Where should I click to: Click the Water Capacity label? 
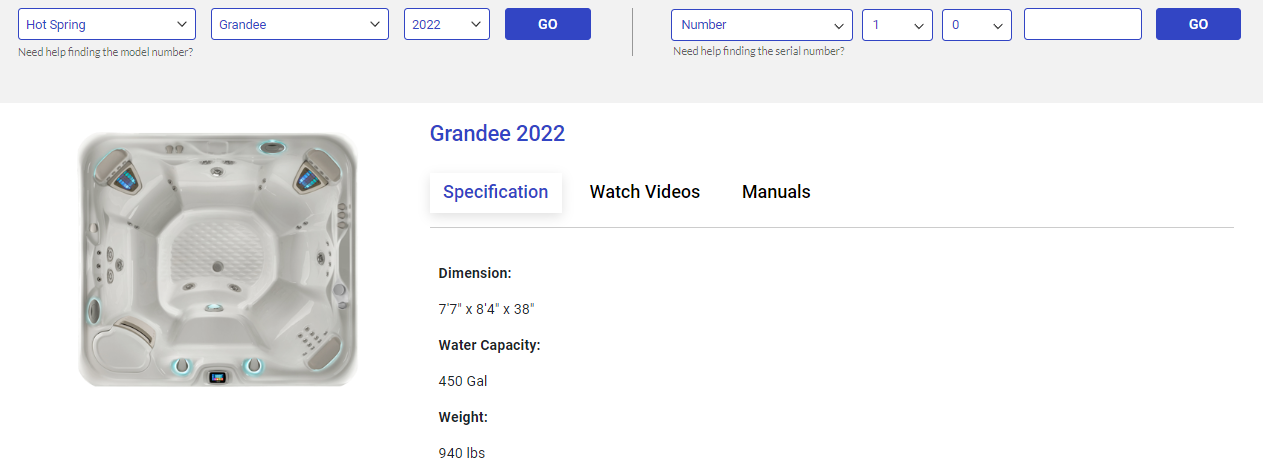489,345
